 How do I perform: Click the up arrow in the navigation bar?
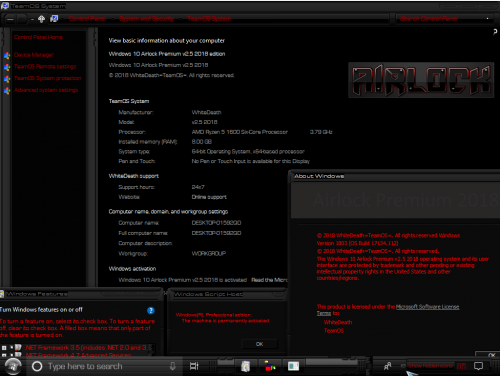(x=41, y=19)
